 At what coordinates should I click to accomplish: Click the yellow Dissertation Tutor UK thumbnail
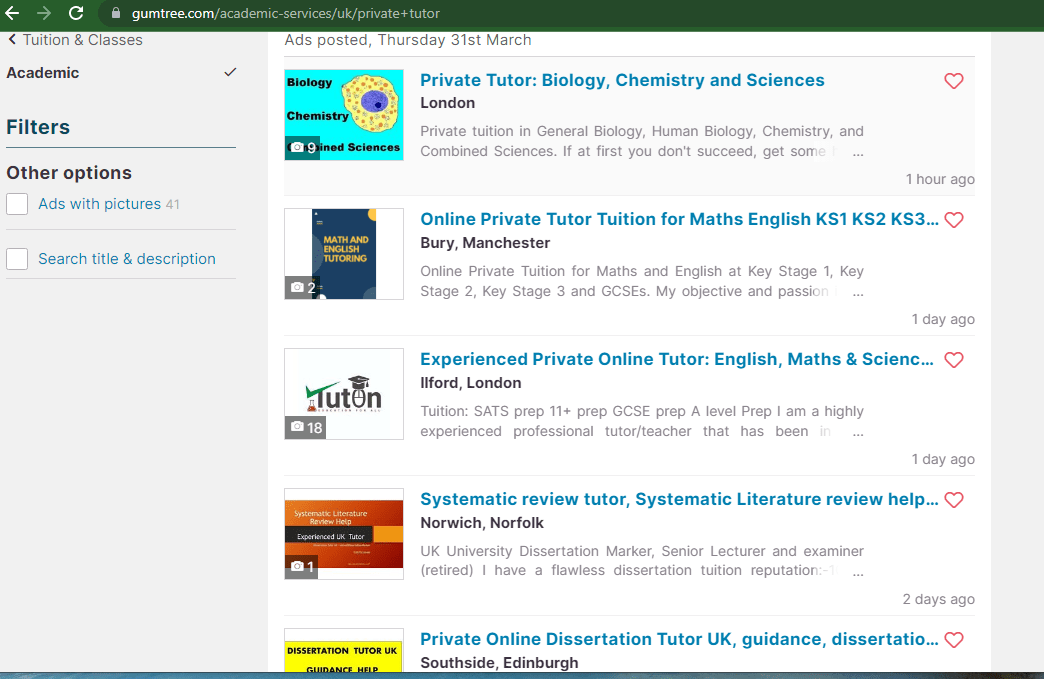pos(344,650)
